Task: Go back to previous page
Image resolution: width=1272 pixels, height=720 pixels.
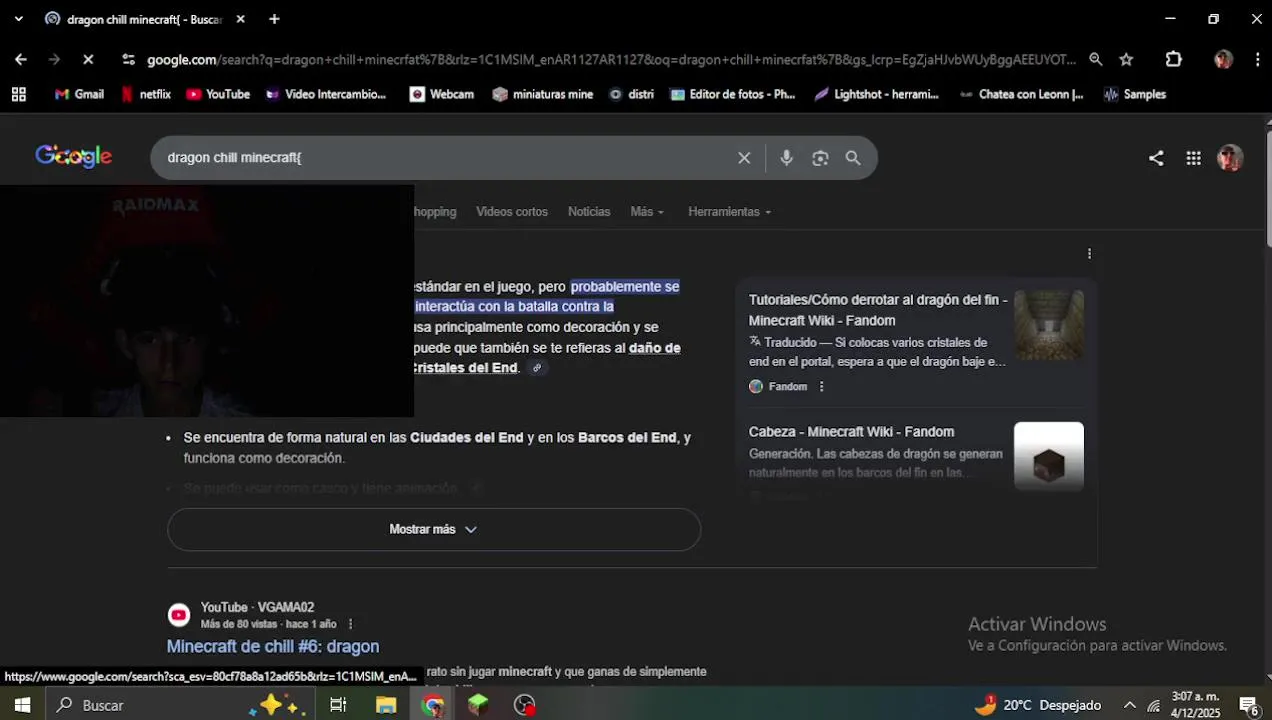Action: click(x=21, y=60)
